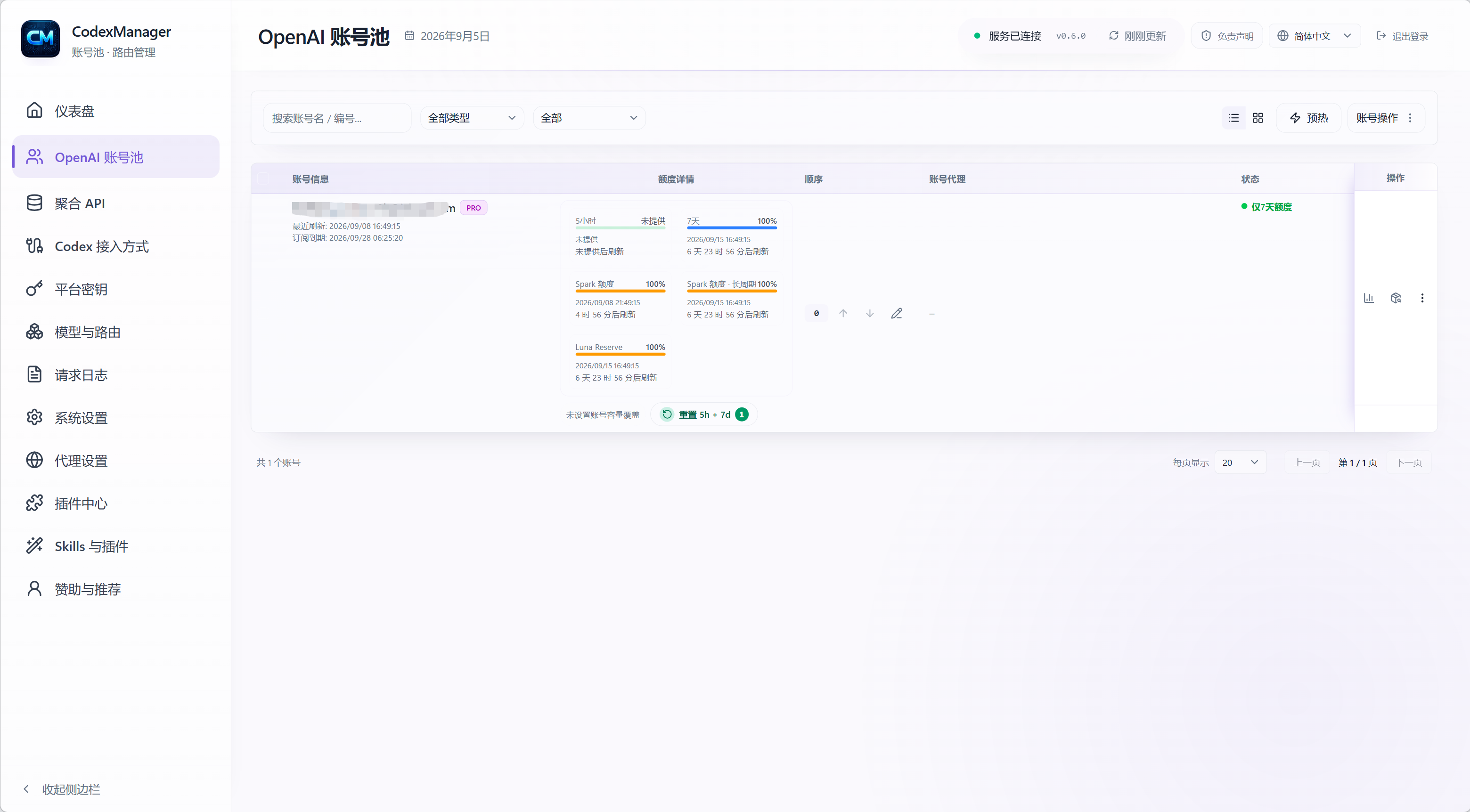Click the Luna Reserve quota progress bar

[621, 354]
